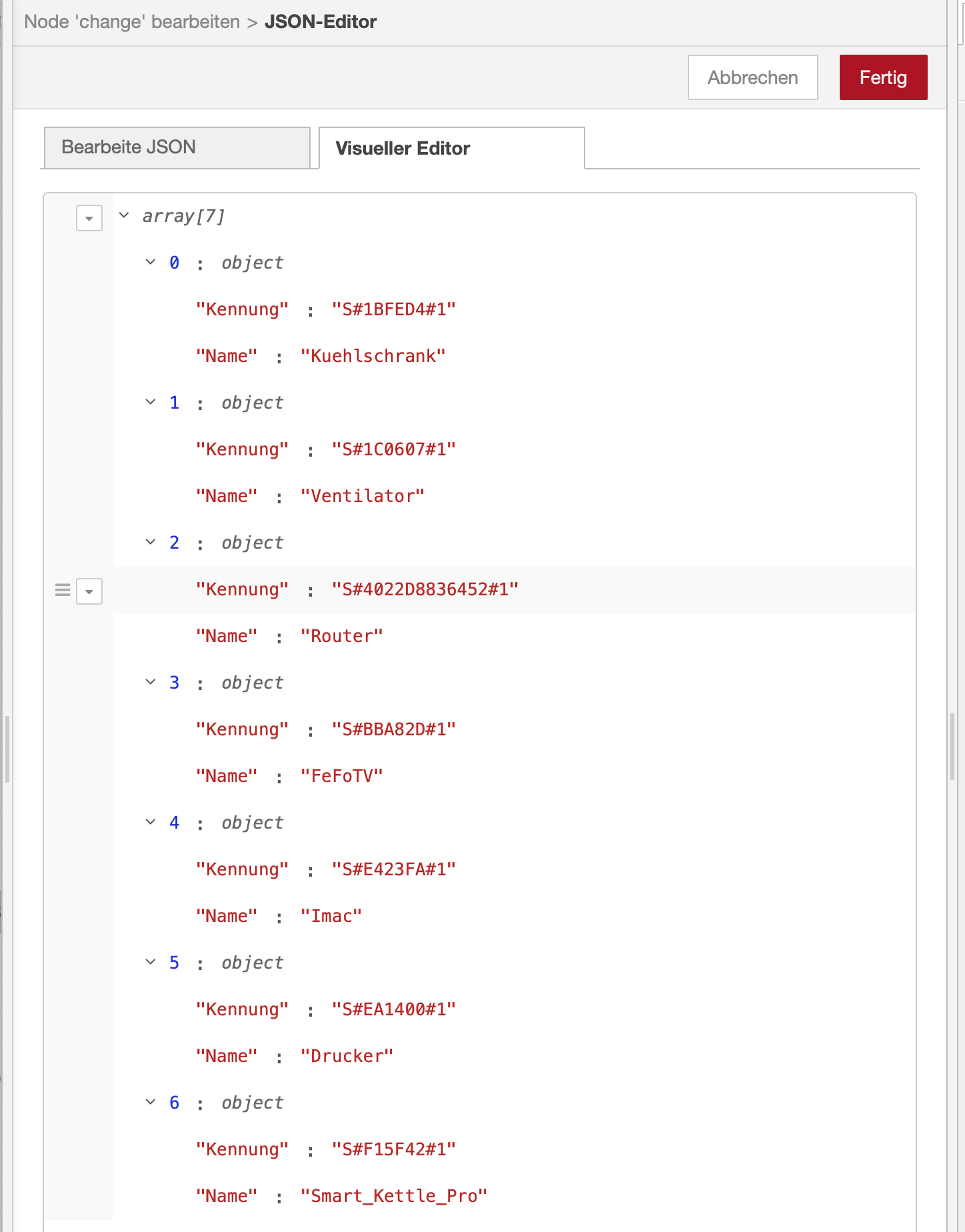Open the root array action menu button

89,218
